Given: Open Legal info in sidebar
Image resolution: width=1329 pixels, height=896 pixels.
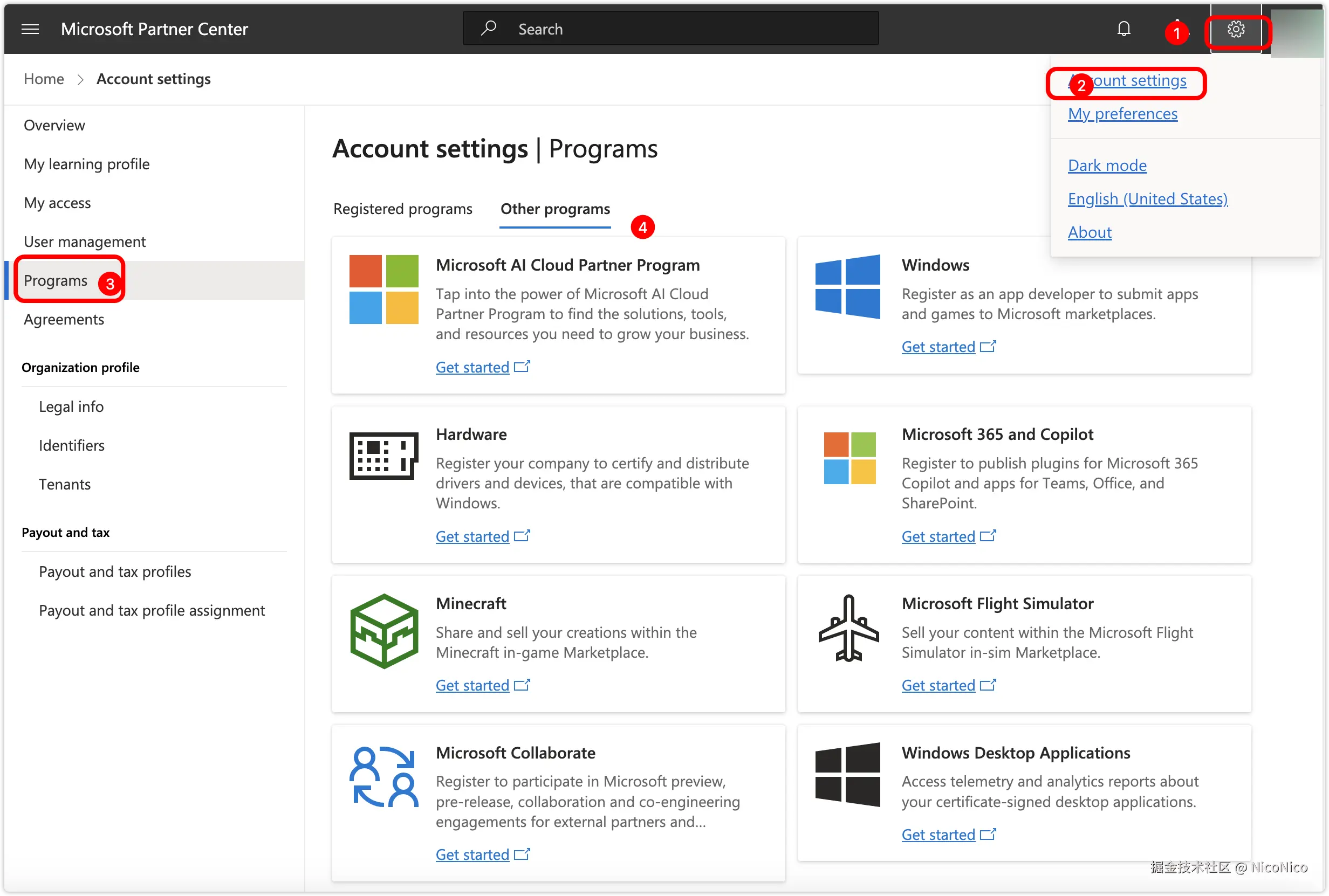Looking at the screenshot, I should pos(71,407).
